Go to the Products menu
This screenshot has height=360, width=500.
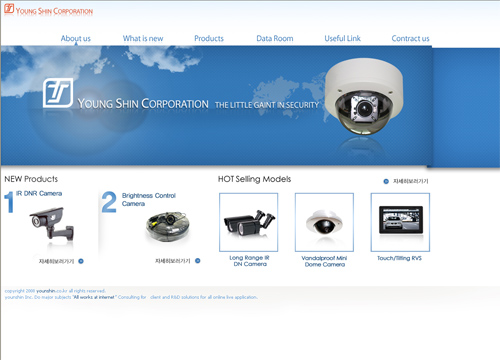pyautogui.click(x=209, y=38)
